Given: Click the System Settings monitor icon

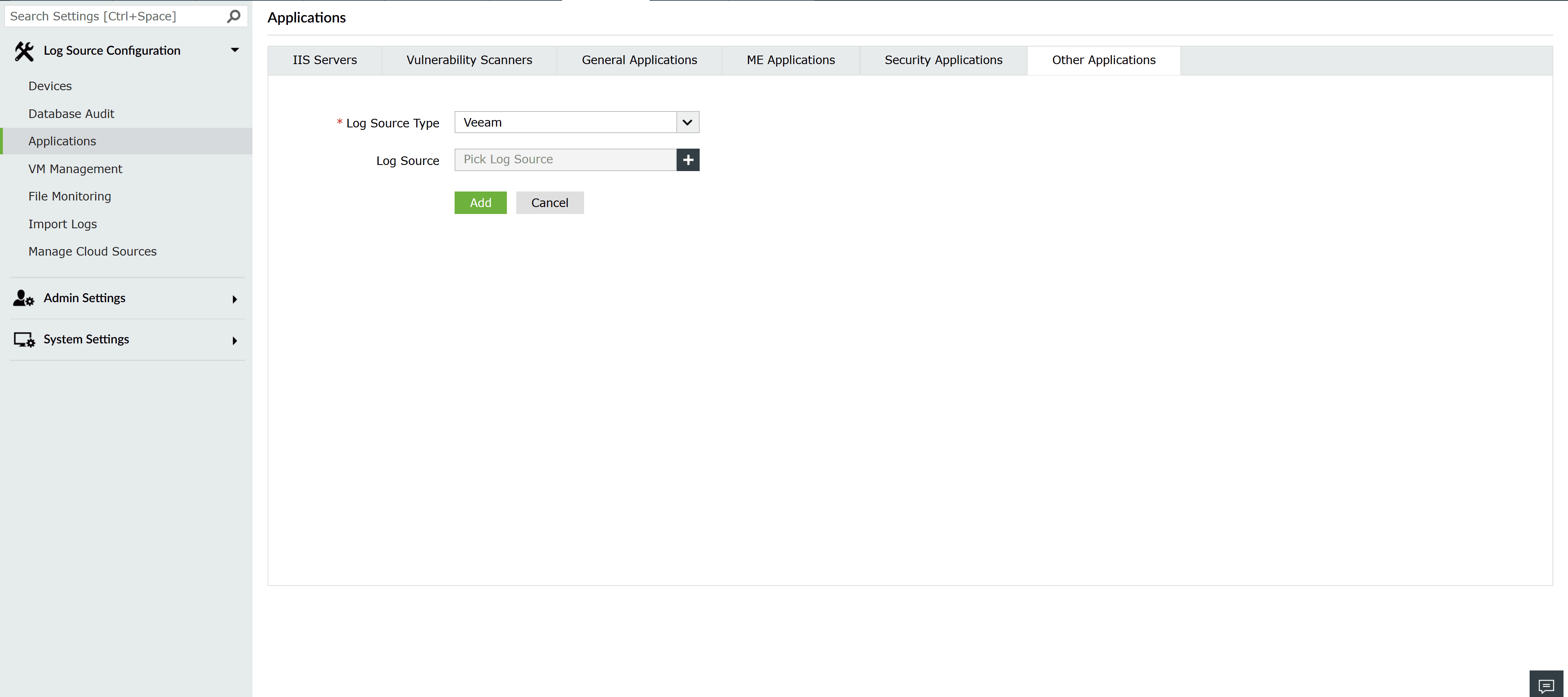Looking at the screenshot, I should (23, 339).
